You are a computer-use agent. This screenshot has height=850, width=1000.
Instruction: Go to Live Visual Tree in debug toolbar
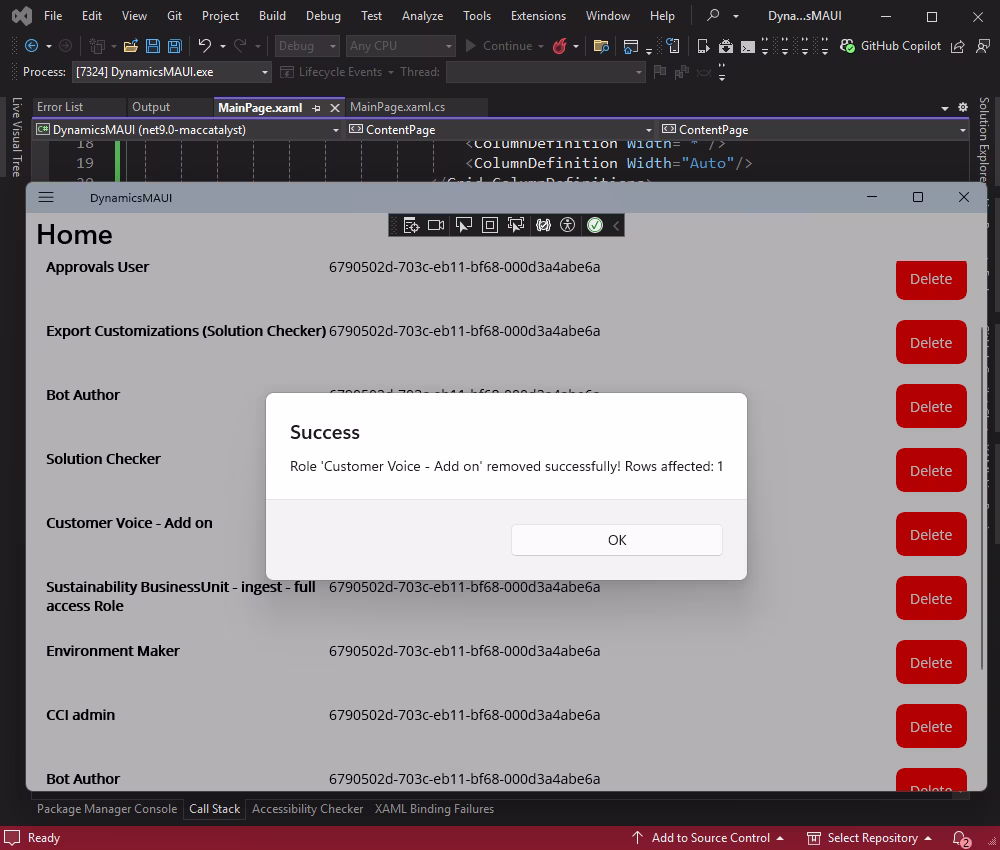click(x=411, y=225)
